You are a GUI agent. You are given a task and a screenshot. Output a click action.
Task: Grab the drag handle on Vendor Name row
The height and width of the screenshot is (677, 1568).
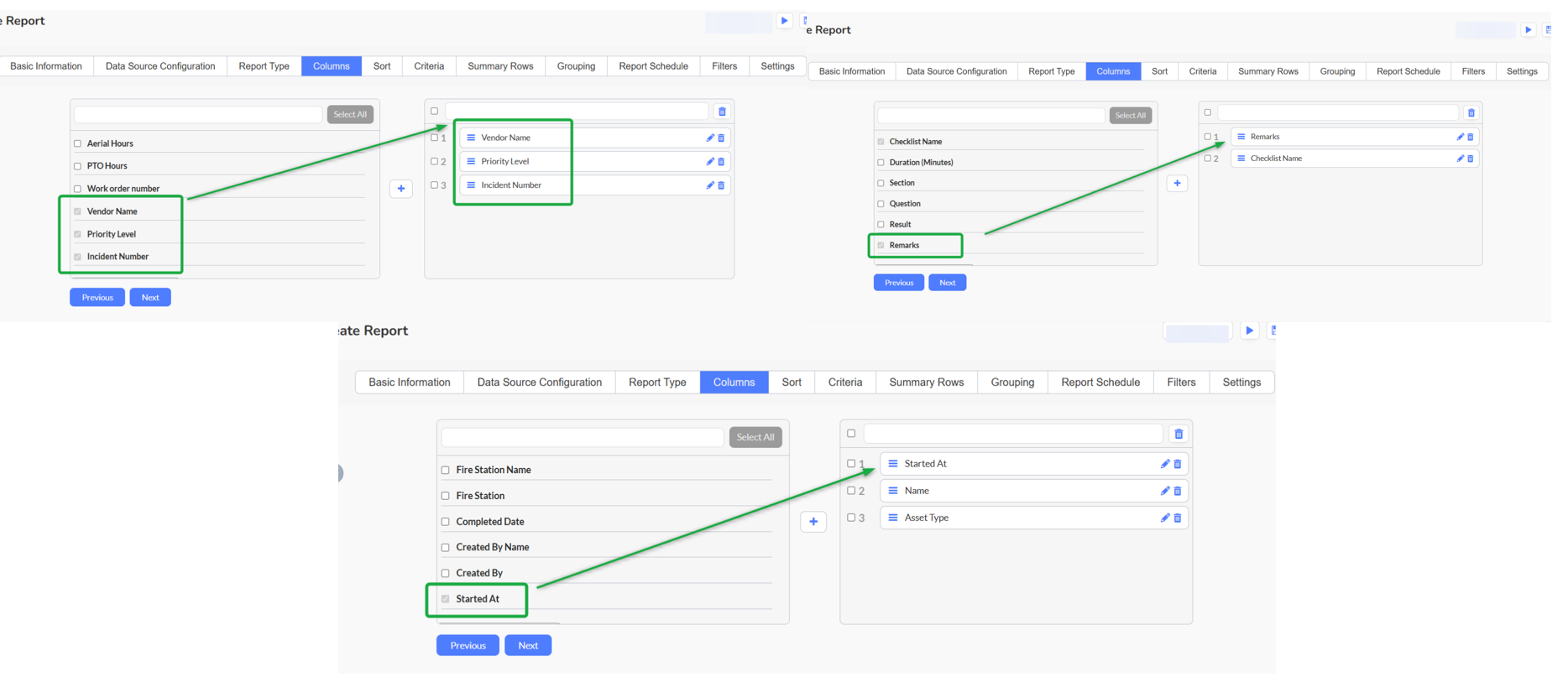click(471, 138)
